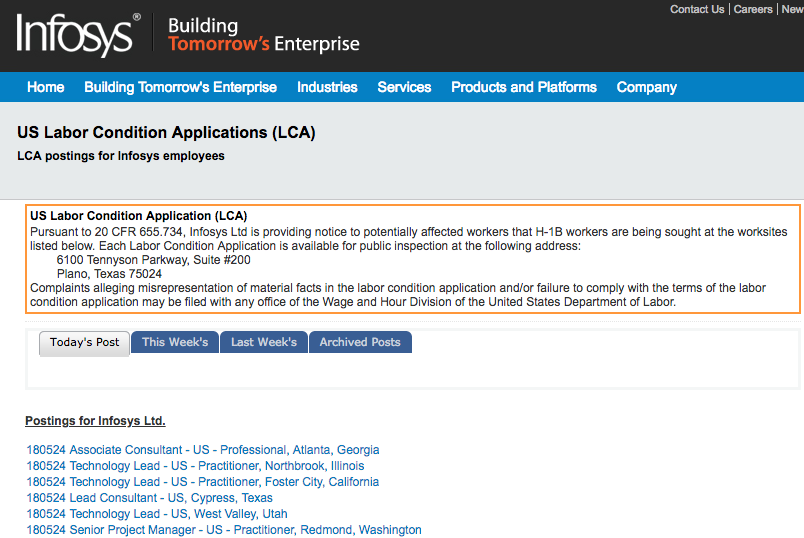
Task: Click the Infosys logo
Action: click(x=78, y=34)
